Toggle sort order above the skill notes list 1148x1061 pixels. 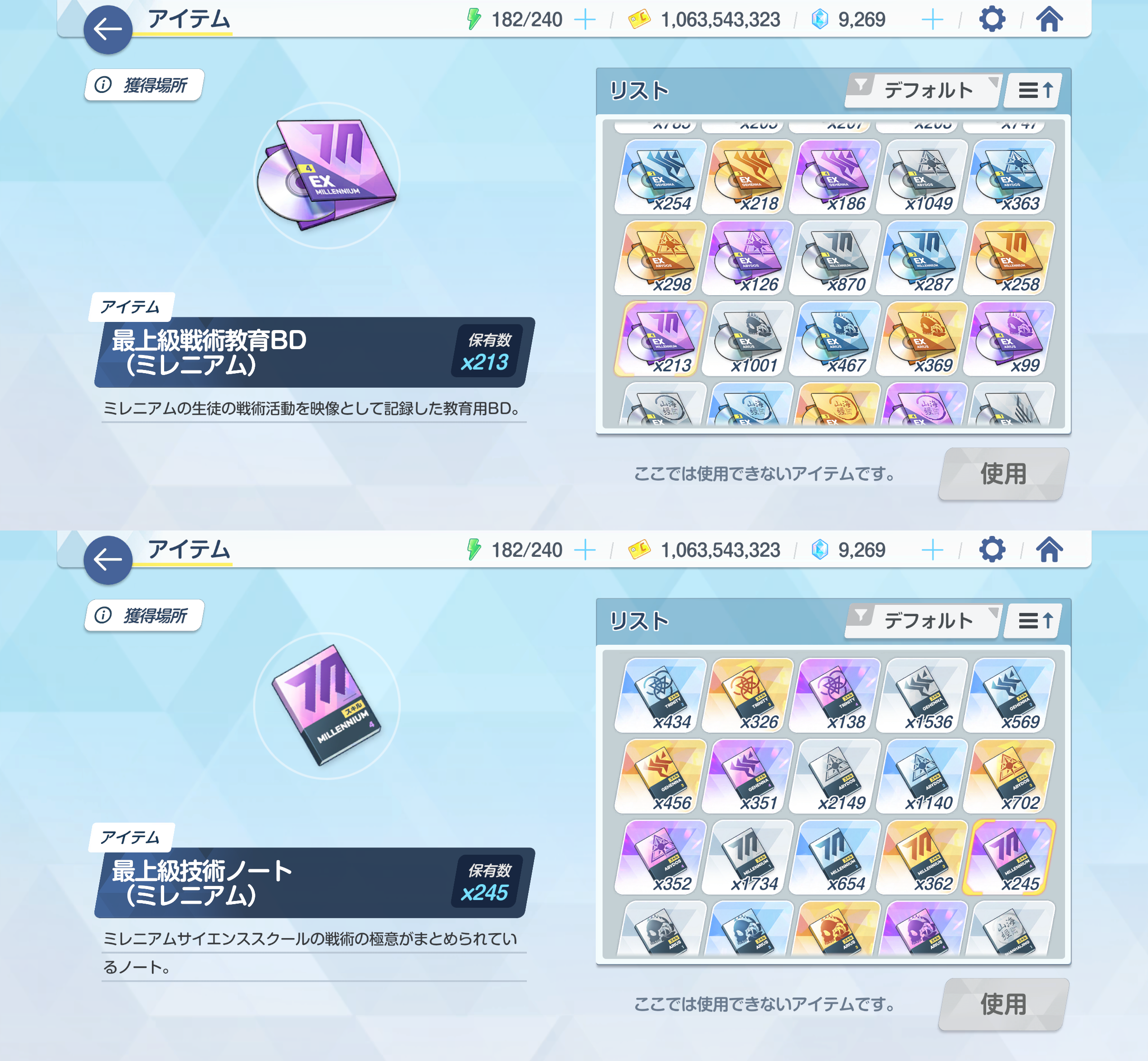[x=1036, y=621]
